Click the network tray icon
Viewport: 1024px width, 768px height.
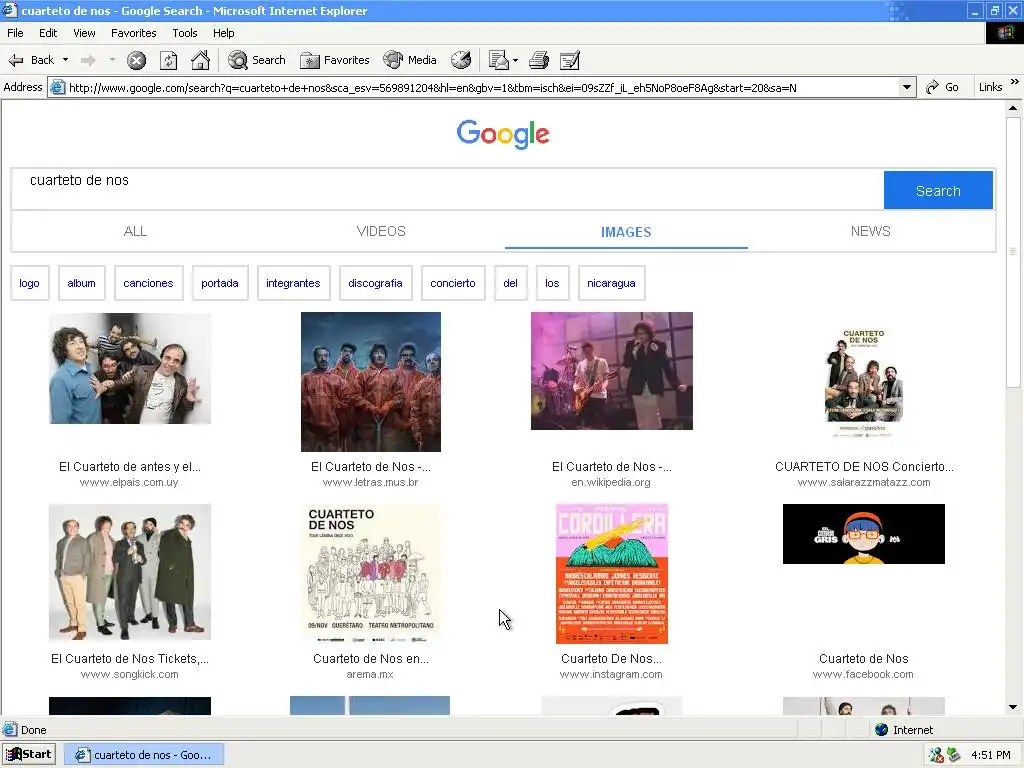(x=936, y=755)
